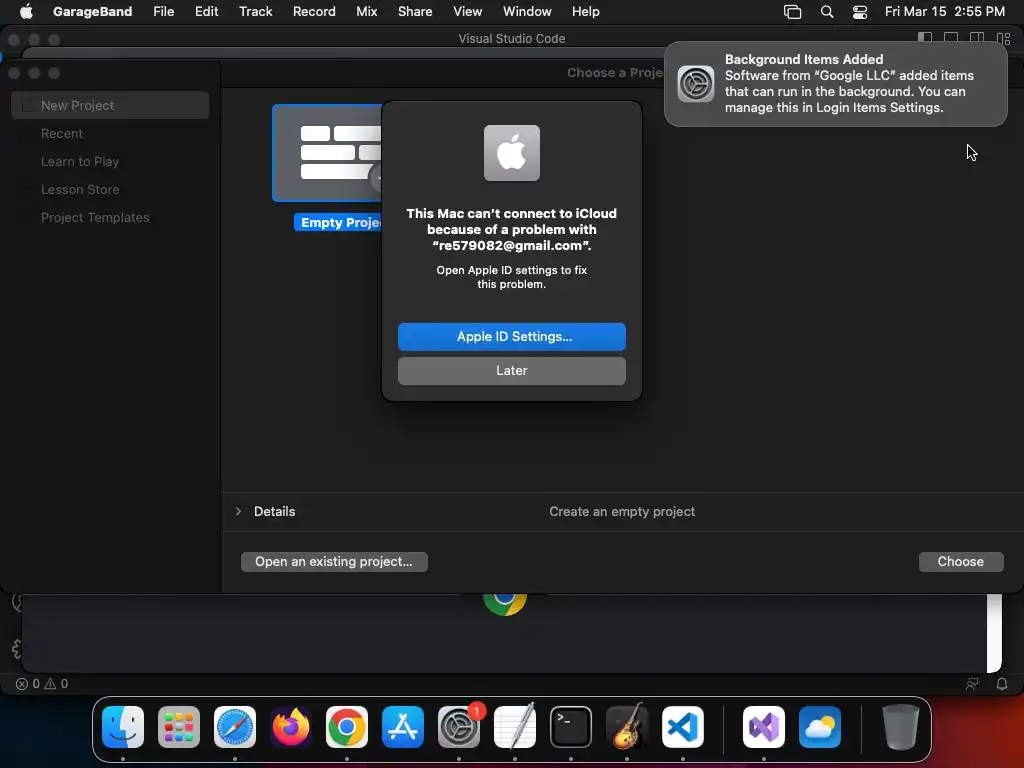This screenshot has height=768, width=1024.
Task: Toggle VS Code primary sidebar layout icon
Action: pyautogui.click(x=925, y=39)
